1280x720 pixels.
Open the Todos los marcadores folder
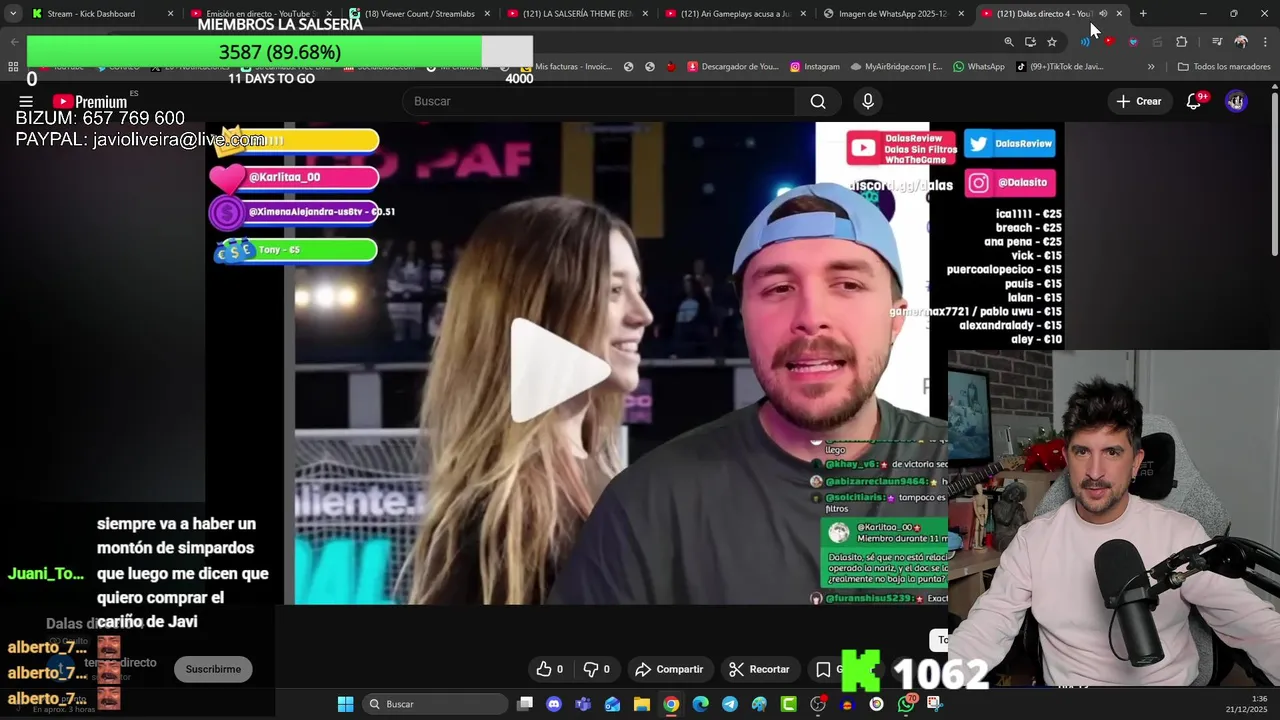click(x=1224, y=67)
